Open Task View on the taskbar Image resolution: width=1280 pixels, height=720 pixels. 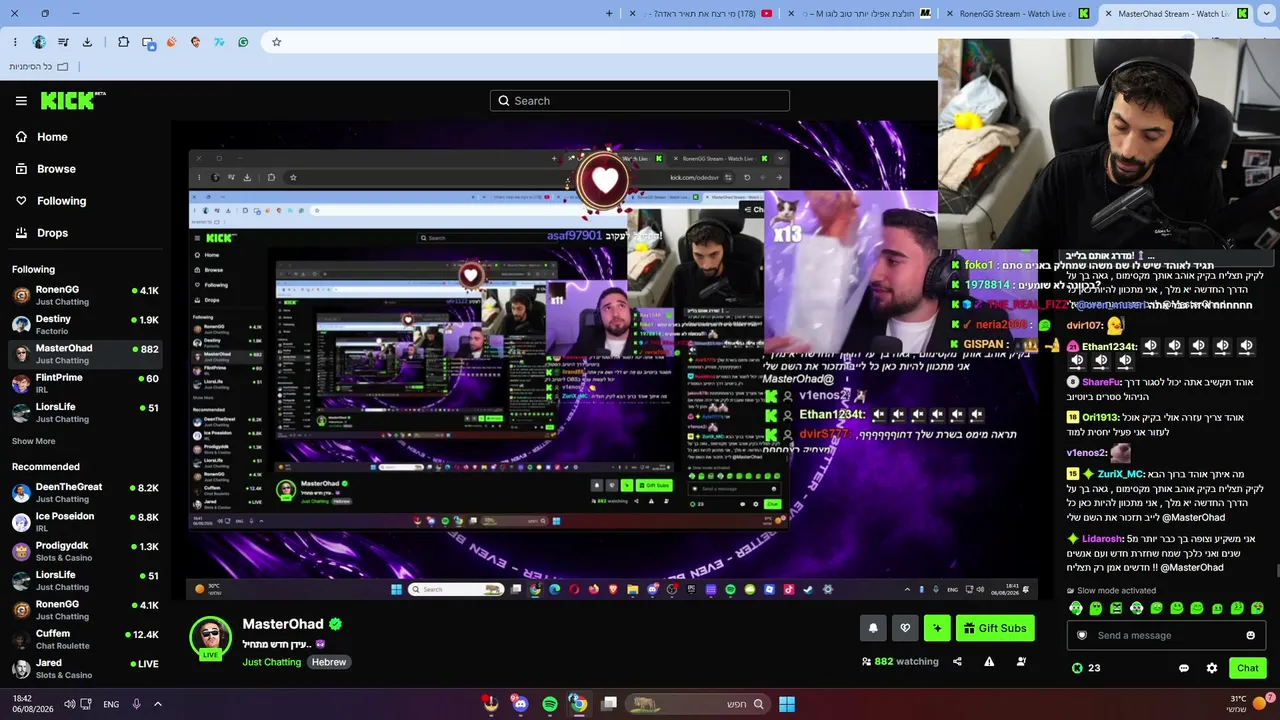pyautogui.click(x=609, y=704)
